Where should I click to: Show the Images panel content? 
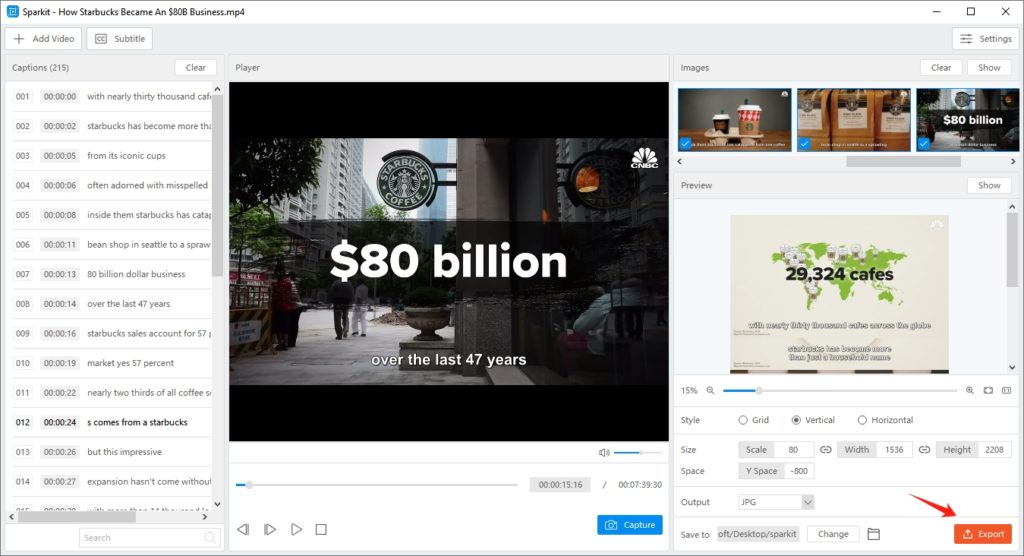click(989, 67)
